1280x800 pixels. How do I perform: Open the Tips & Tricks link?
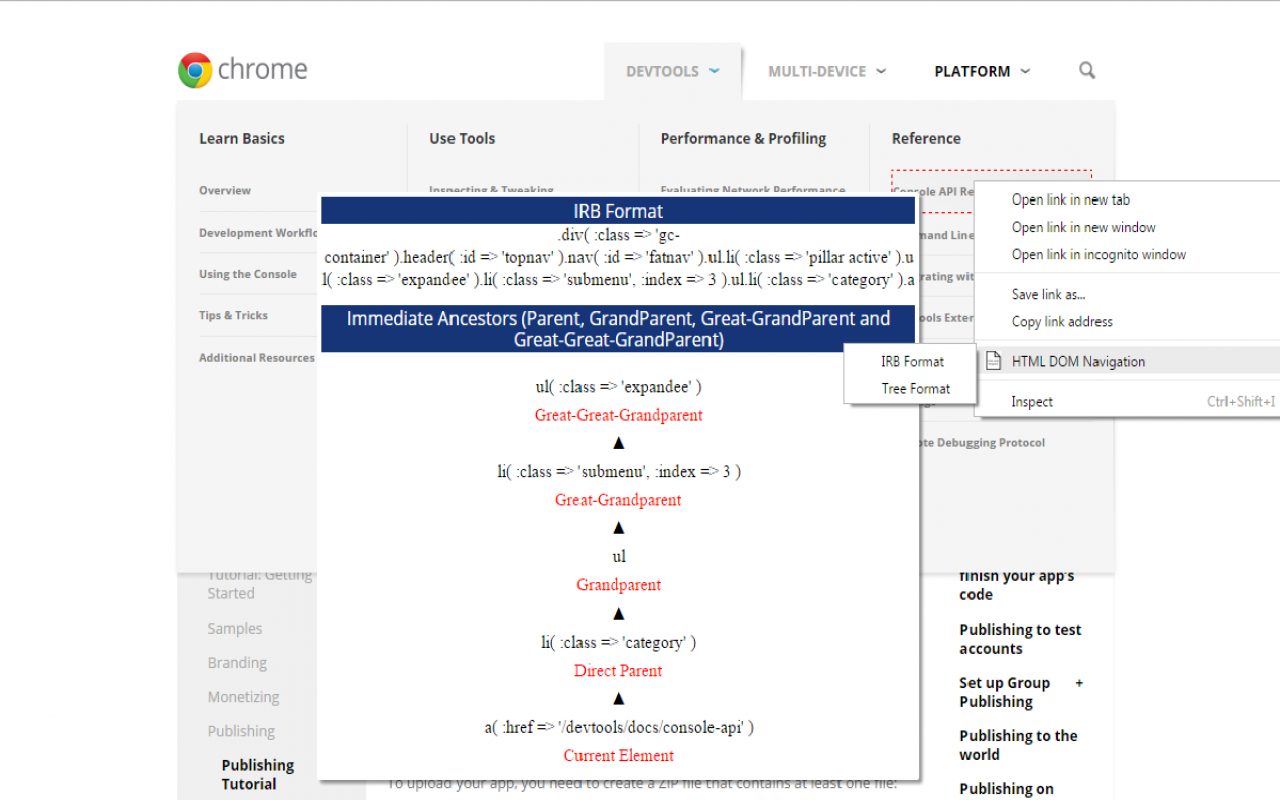(233, 315)
